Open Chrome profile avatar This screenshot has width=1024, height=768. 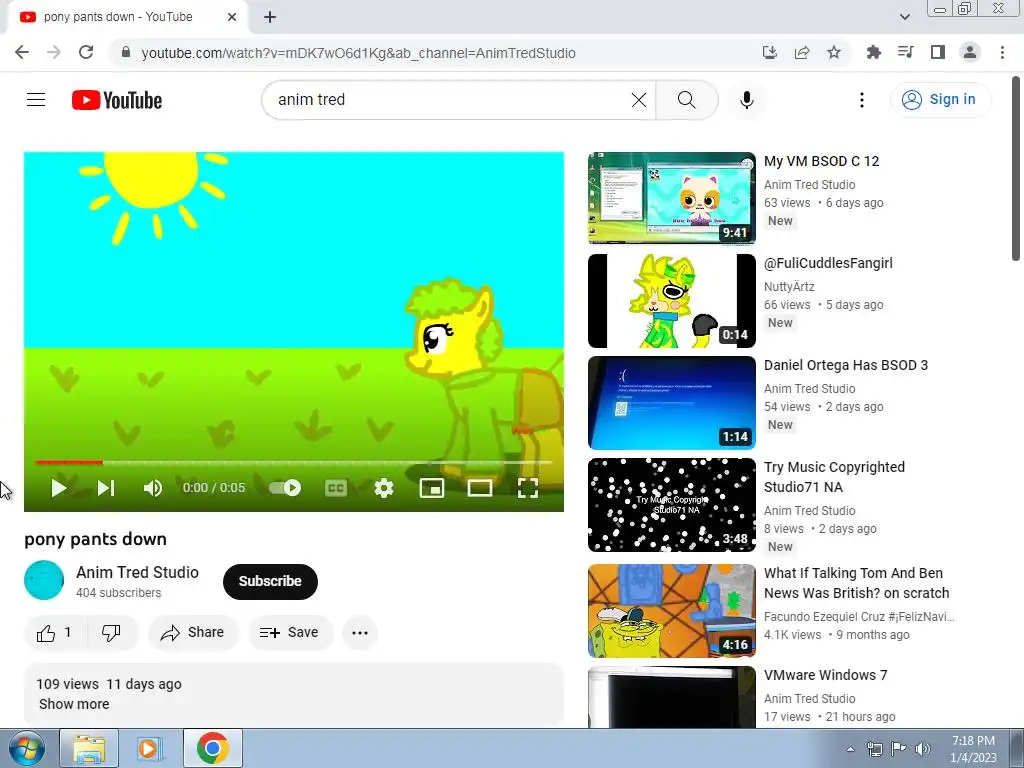coord(970,53)
